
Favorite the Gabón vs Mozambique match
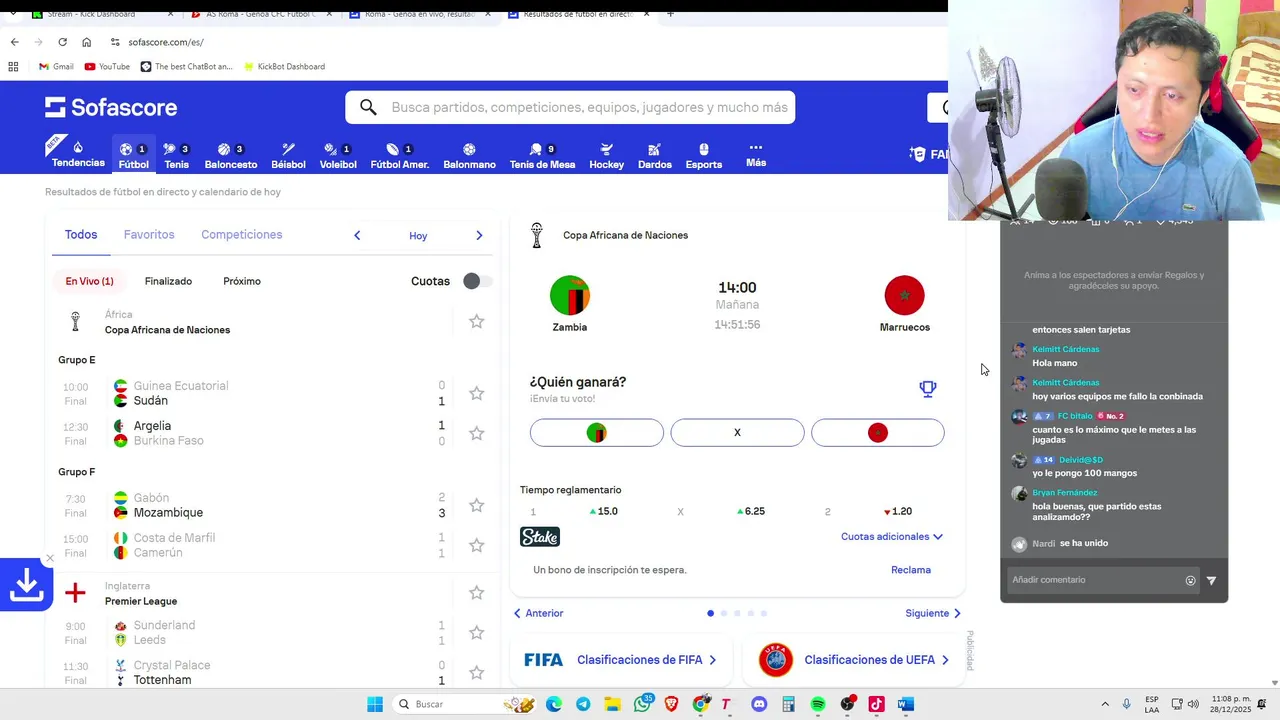pos(477,505)
